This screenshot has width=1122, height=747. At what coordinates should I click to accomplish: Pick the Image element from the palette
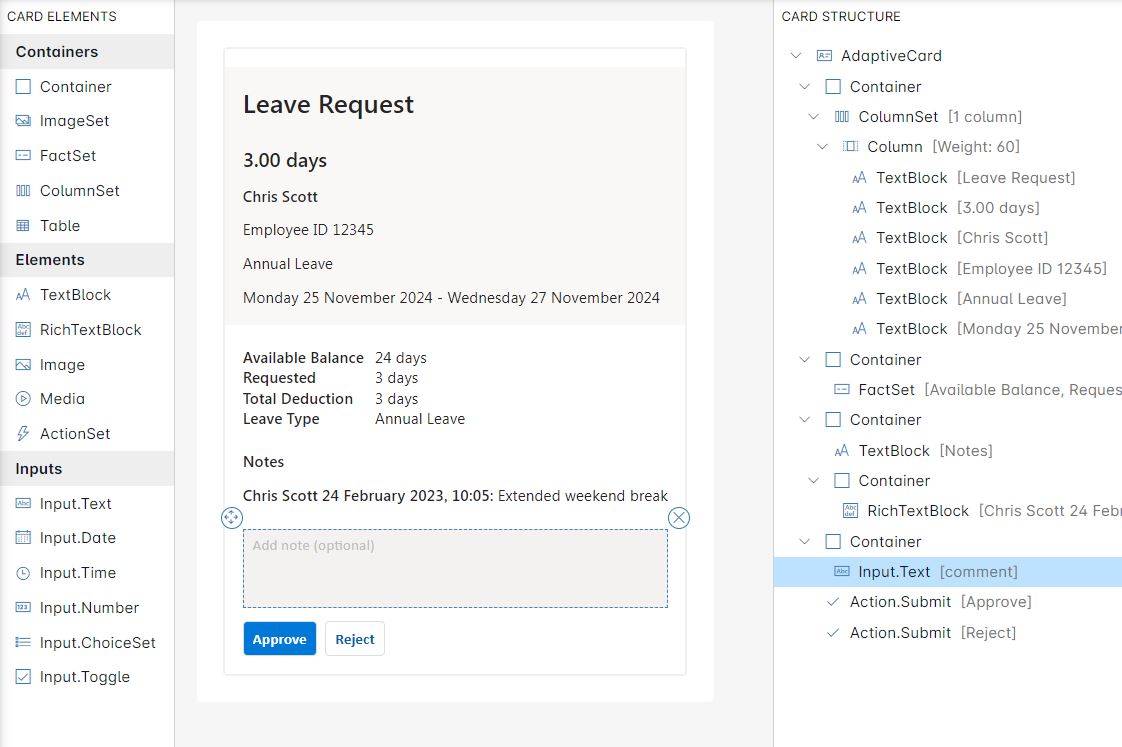tap(87, 365)
